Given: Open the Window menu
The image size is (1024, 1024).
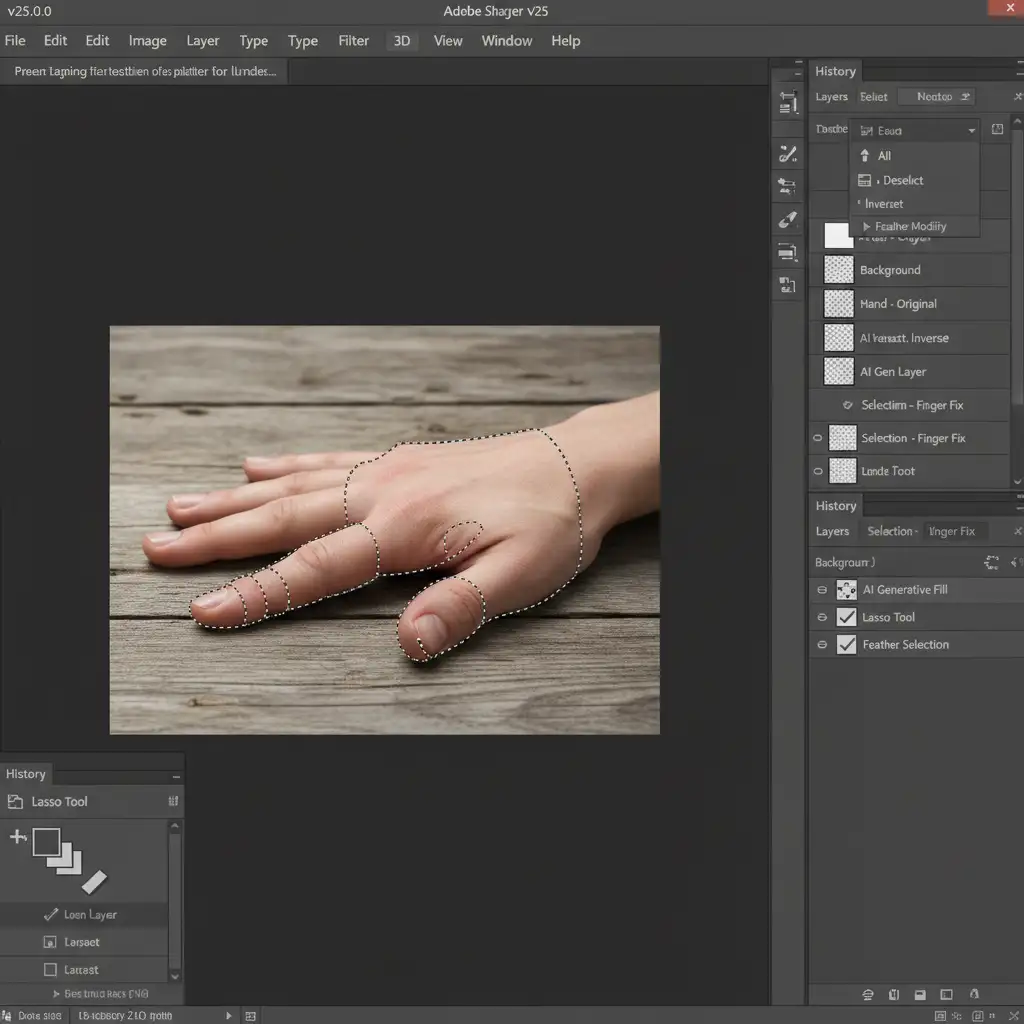Looking at the screenshot, I should pos(506,41).
